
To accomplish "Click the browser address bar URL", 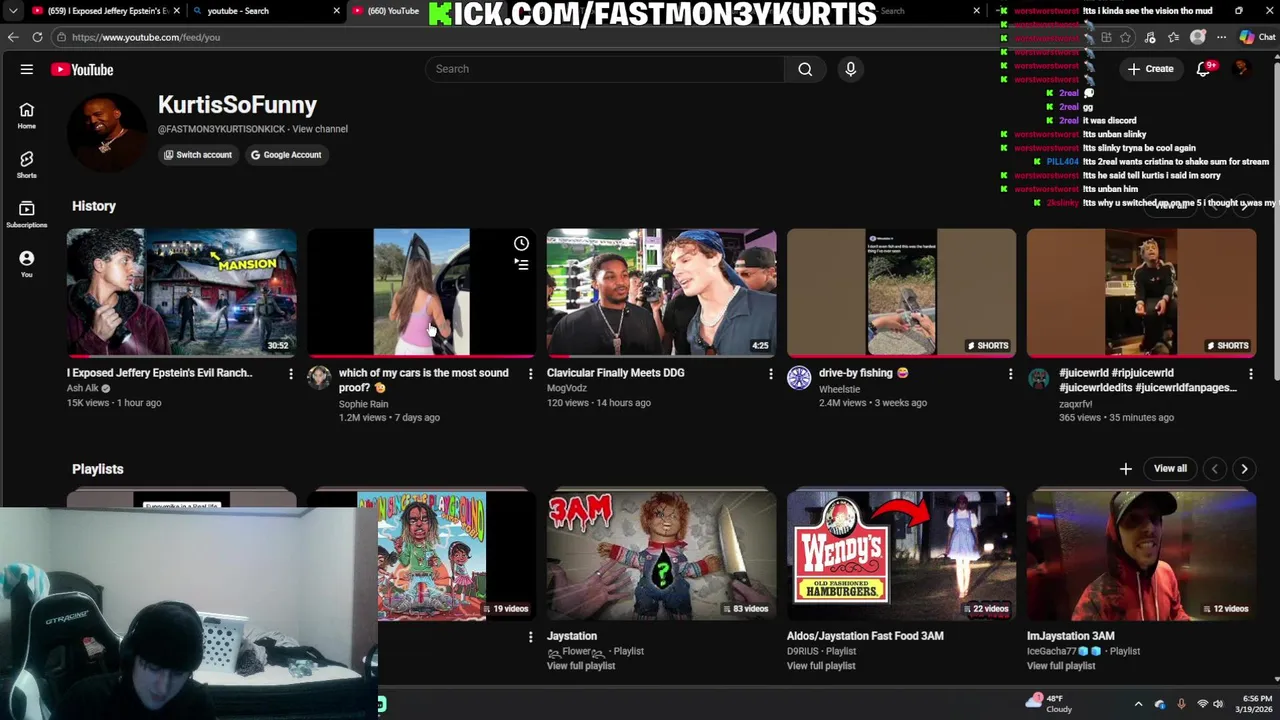I will [x=146, y=37].
